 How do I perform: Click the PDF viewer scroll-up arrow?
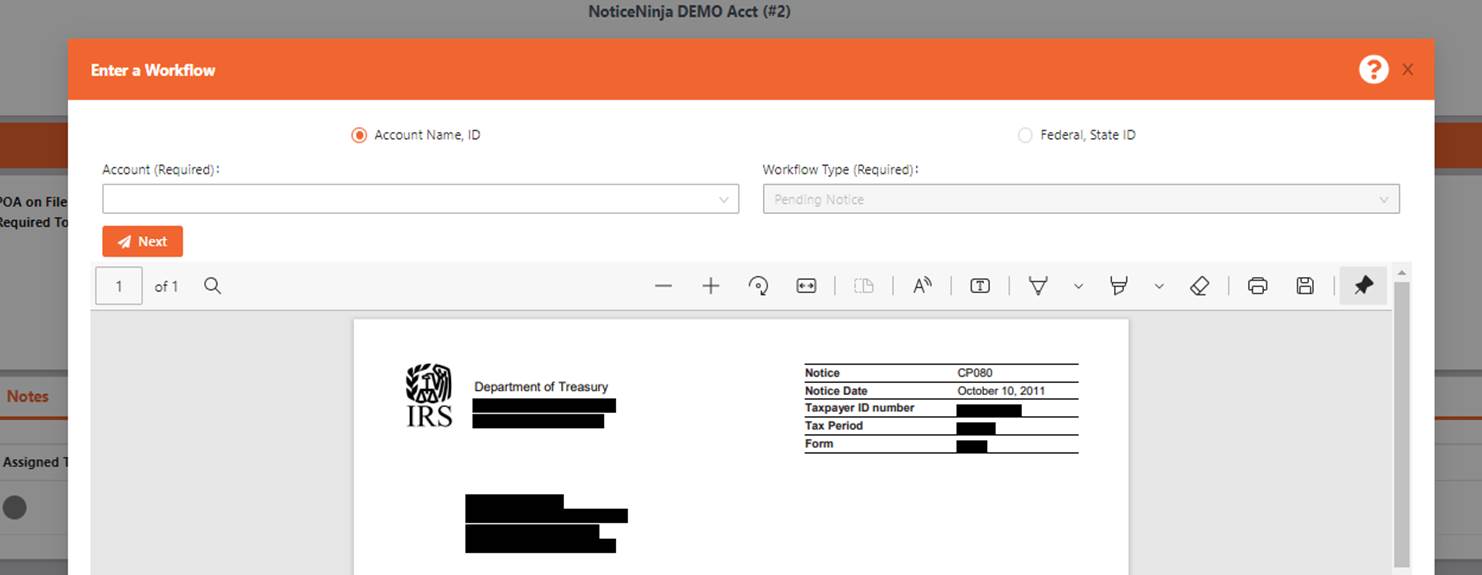click(1401, 273)
